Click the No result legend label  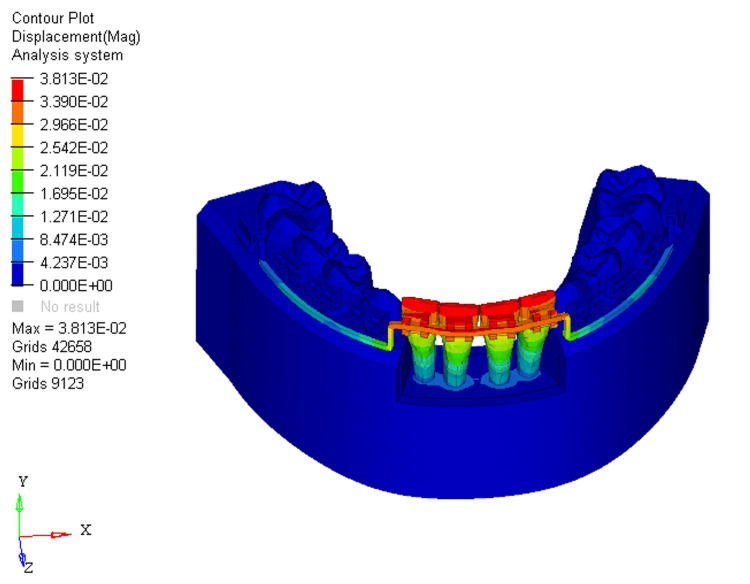(x=70, y=306)
